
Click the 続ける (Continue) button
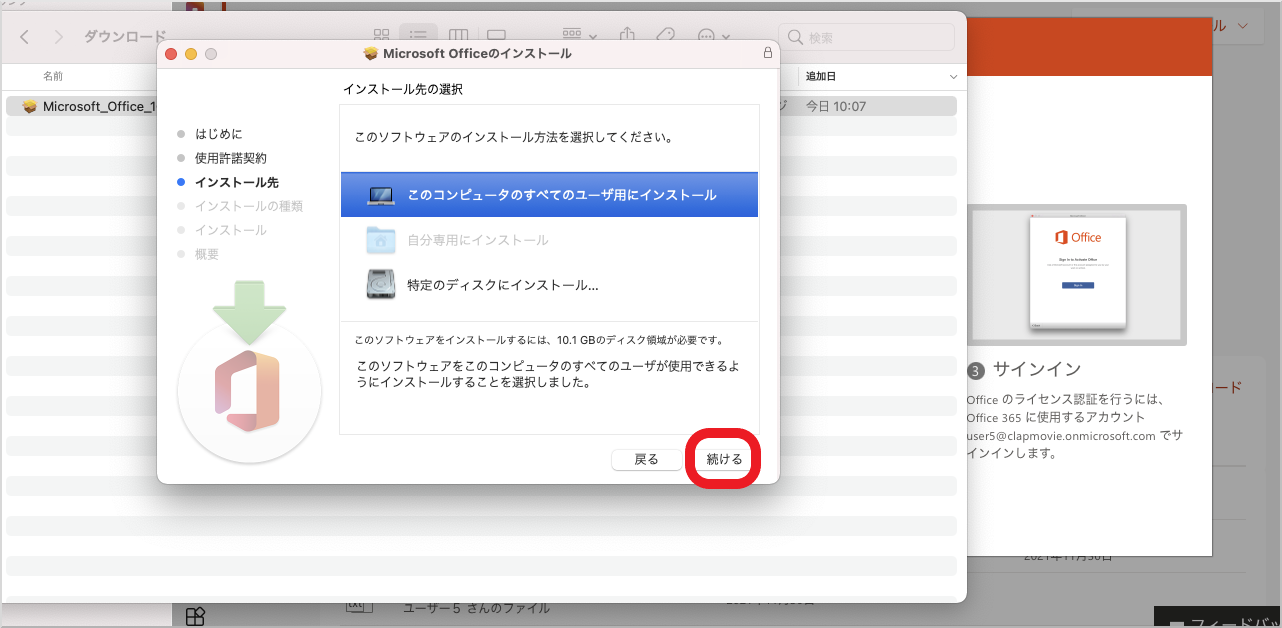click(724, 459)
